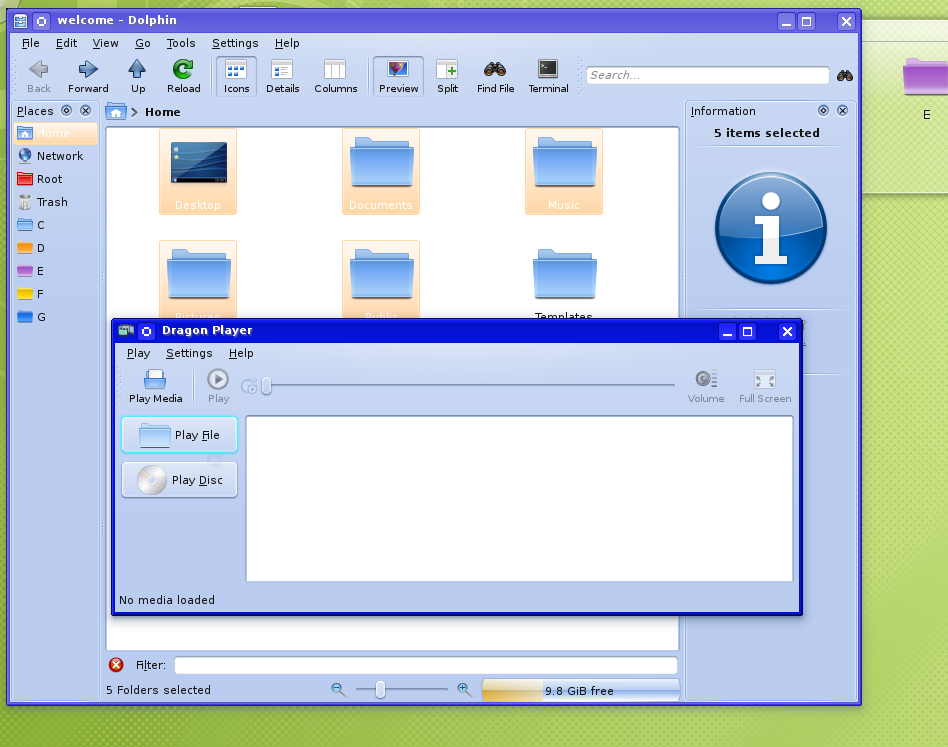Select the Desktop folder icon
This screenshot has width=948, height=747.
[x=198, y=172]
